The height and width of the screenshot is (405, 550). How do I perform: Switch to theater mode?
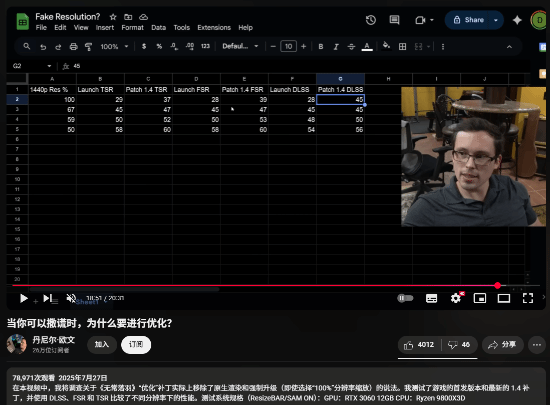(x=504, y=298)
